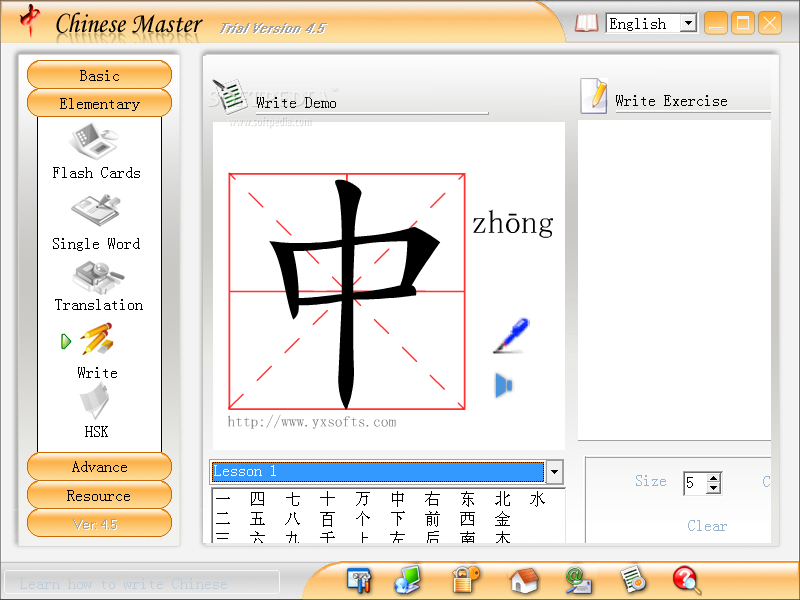This screenshot has width=800, height=600.
Task: Click the Ver: 4.5 button
Action: point(99,523)
